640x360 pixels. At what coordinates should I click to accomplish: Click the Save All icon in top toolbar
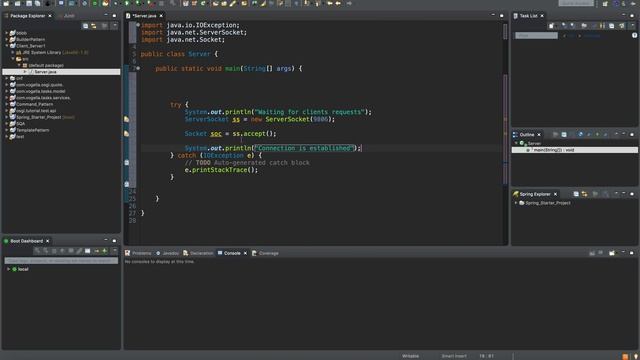click(x=38, y=3)
